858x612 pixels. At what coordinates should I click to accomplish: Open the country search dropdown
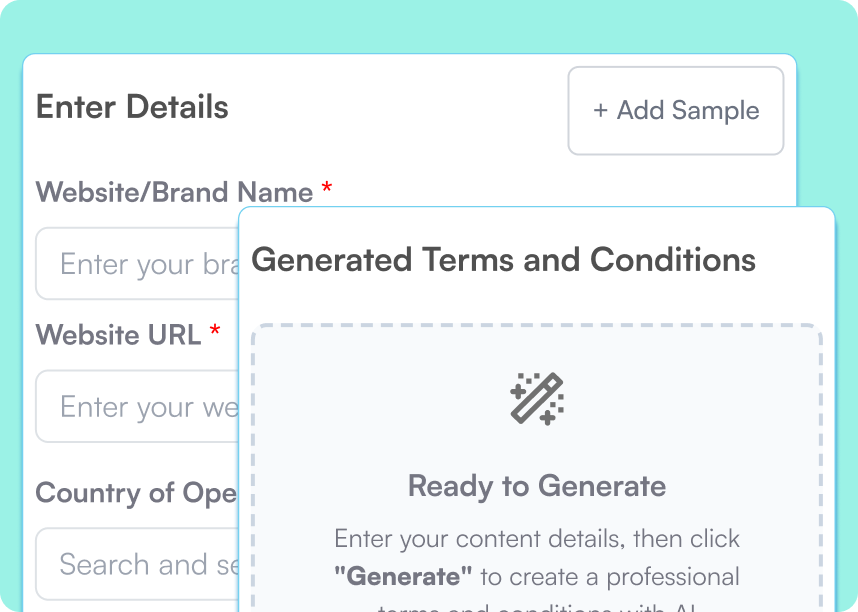[x=138, y=564]
